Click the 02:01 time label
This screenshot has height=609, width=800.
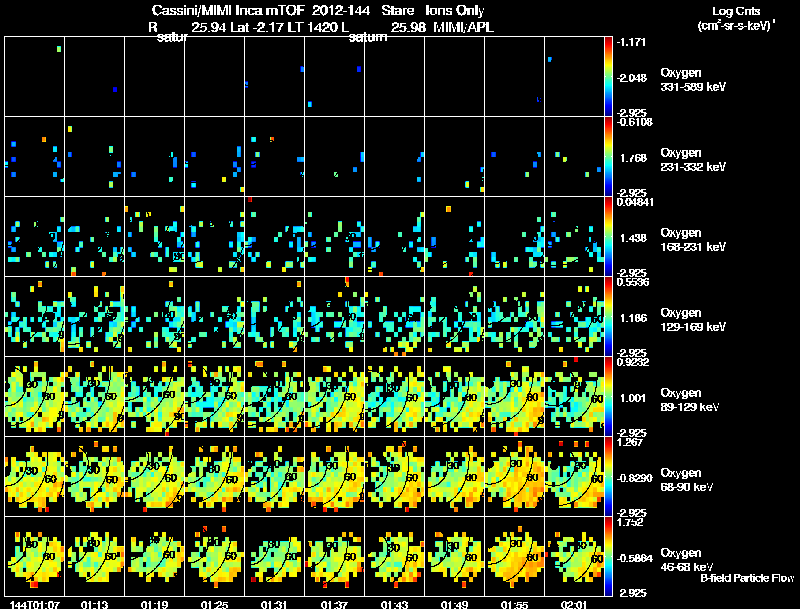[574, 604]
